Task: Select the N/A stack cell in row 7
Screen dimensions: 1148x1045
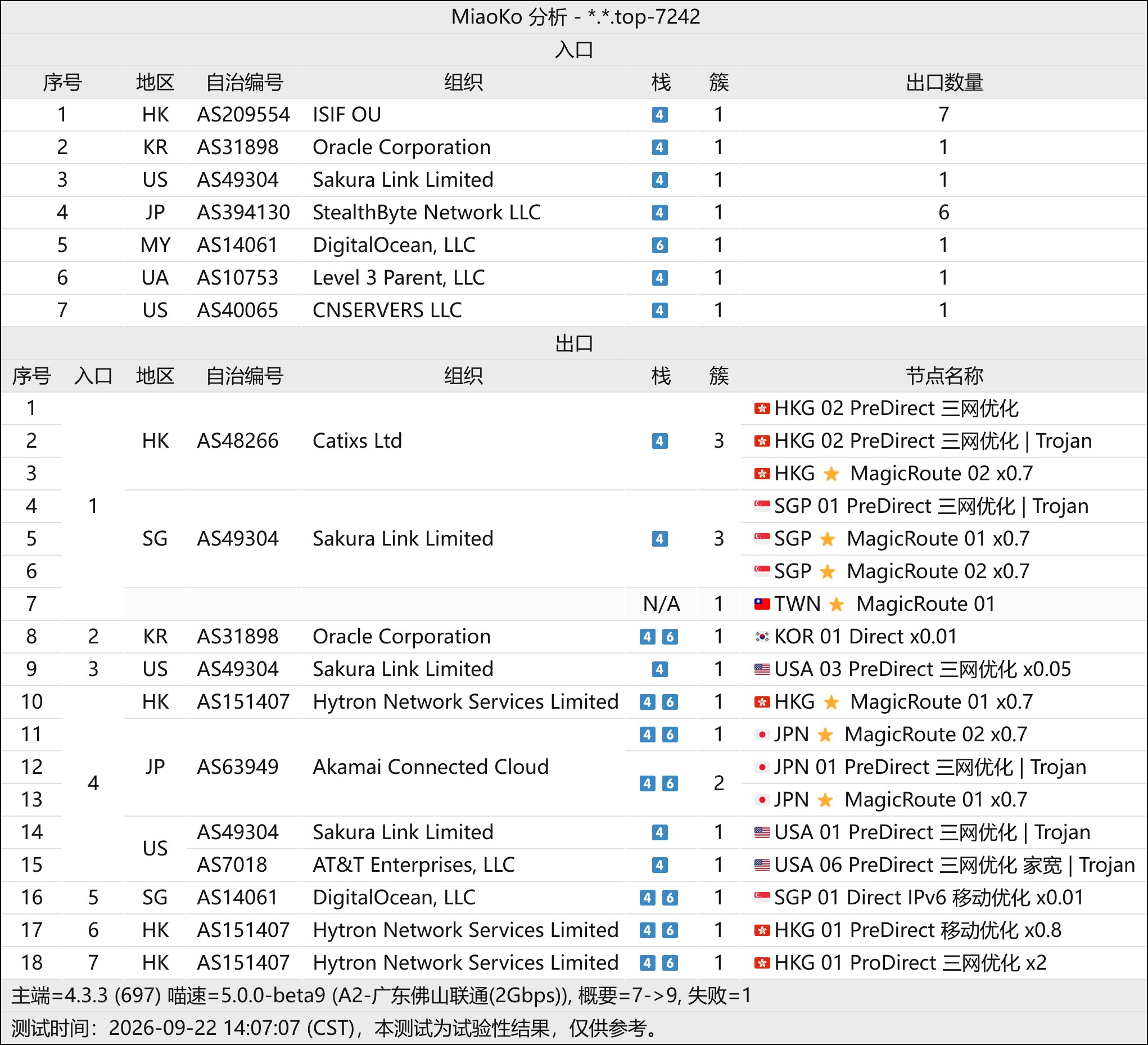Action: 661,604
